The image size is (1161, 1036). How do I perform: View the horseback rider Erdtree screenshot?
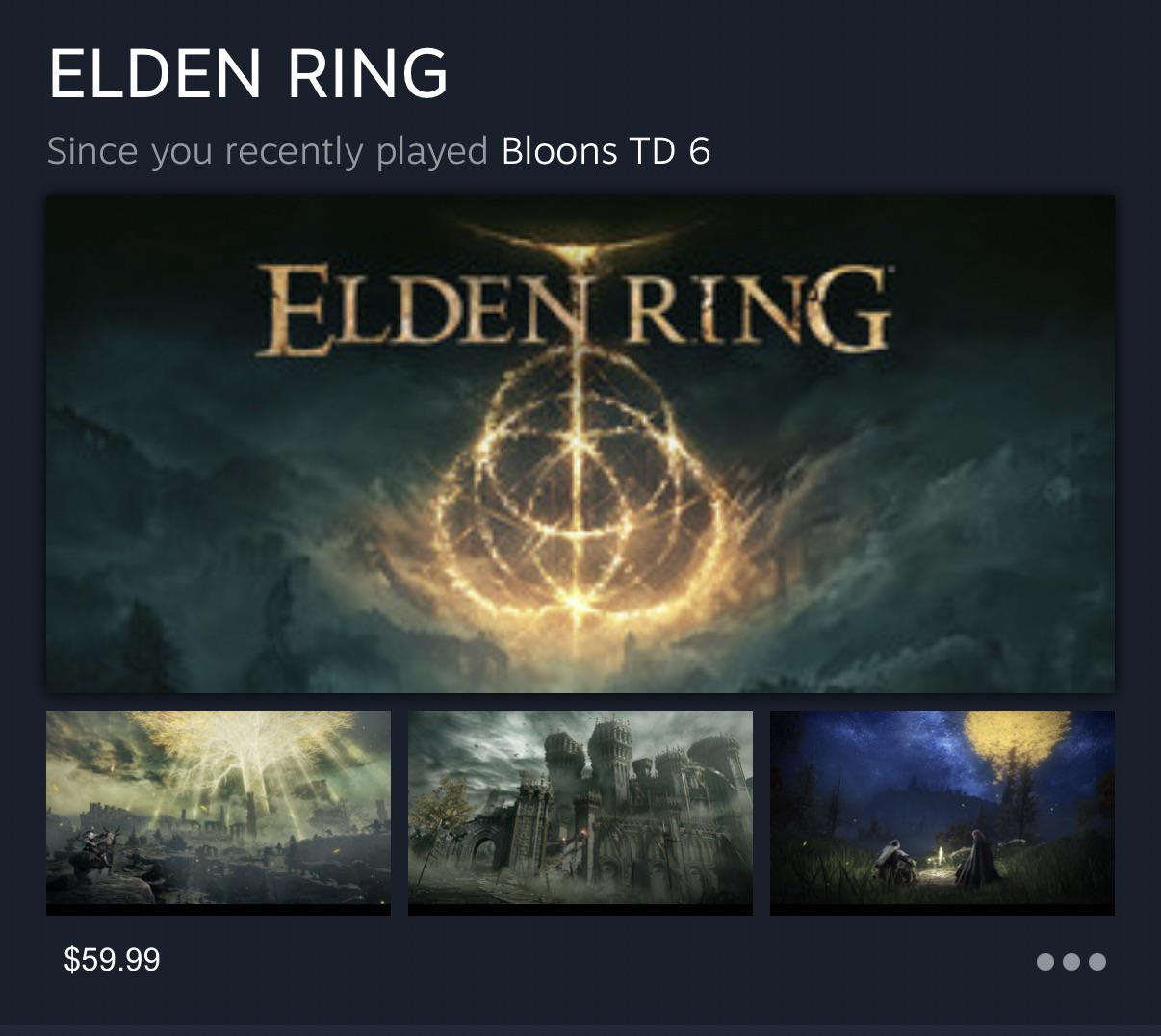click(x=219, y=813)
